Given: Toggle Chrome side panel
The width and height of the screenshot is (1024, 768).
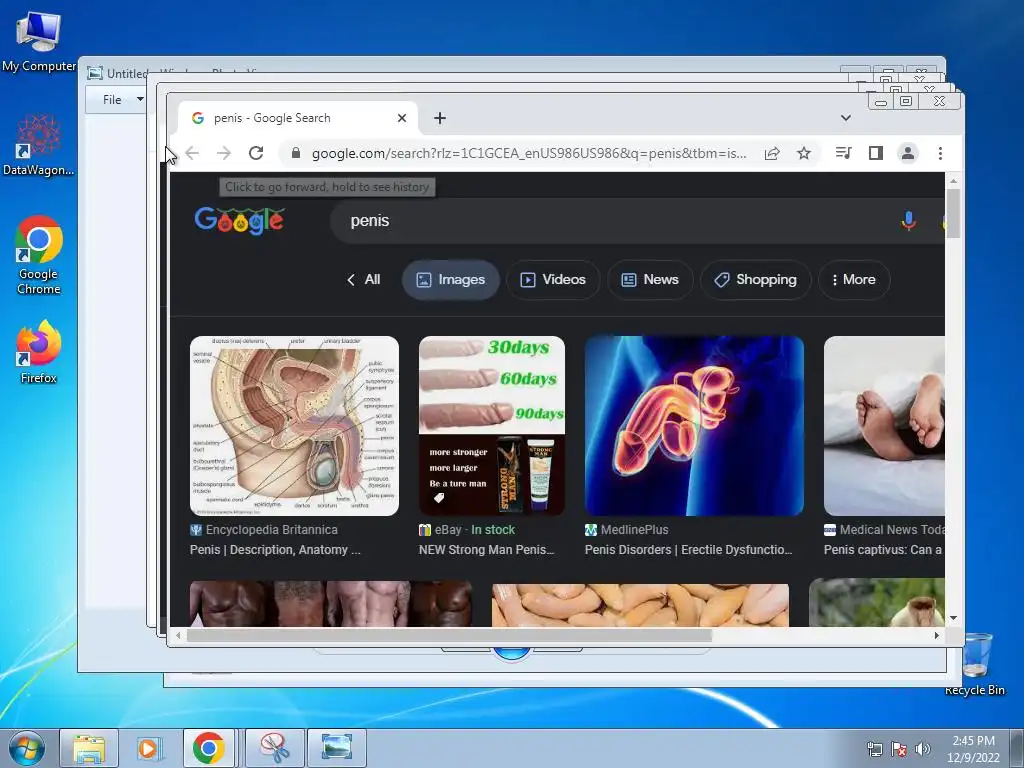Looking at the screenshot, I should pyautogui.click(x=876, y=153).
